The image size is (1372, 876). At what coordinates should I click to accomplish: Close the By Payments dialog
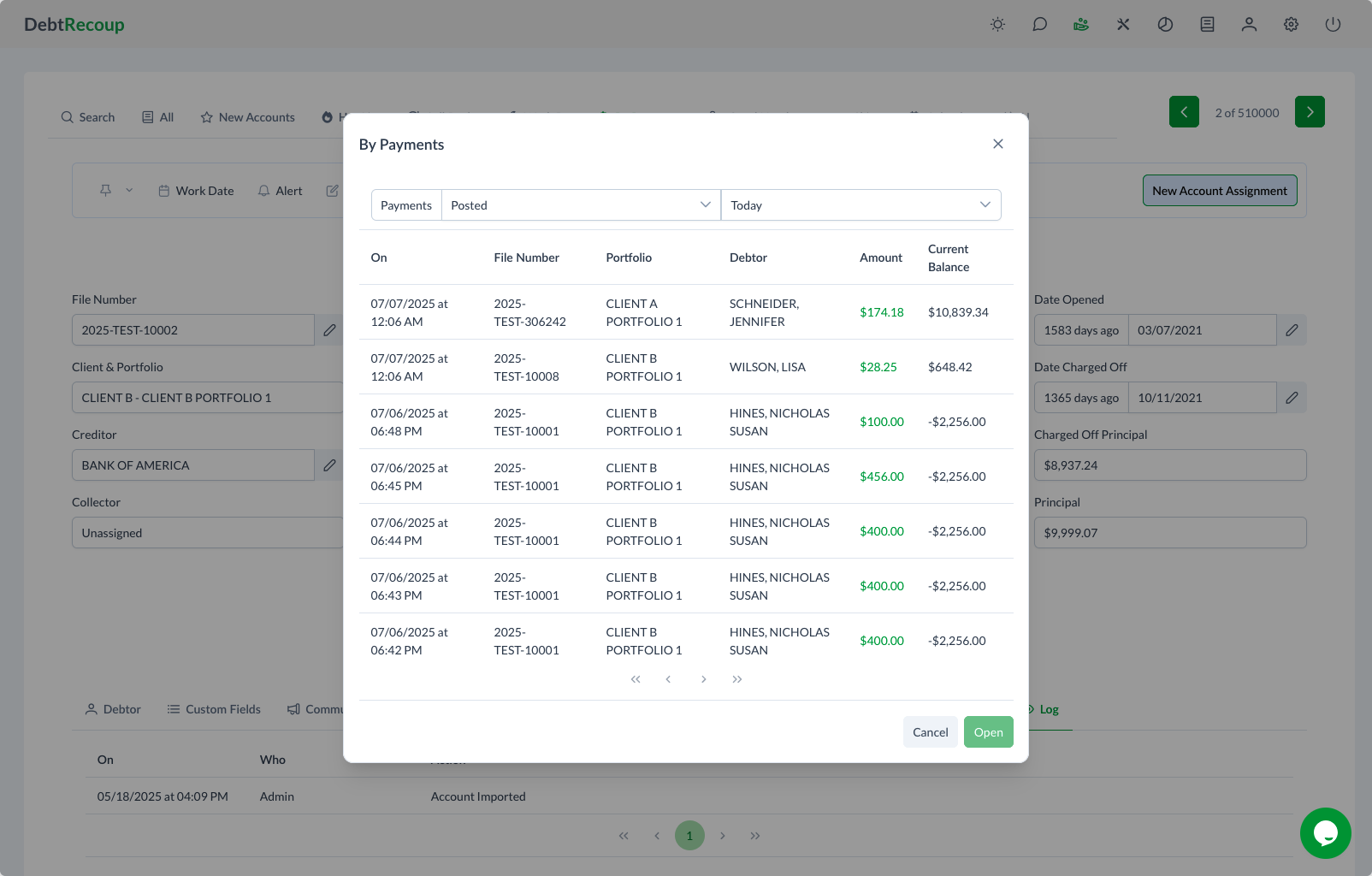pos(997,144)
